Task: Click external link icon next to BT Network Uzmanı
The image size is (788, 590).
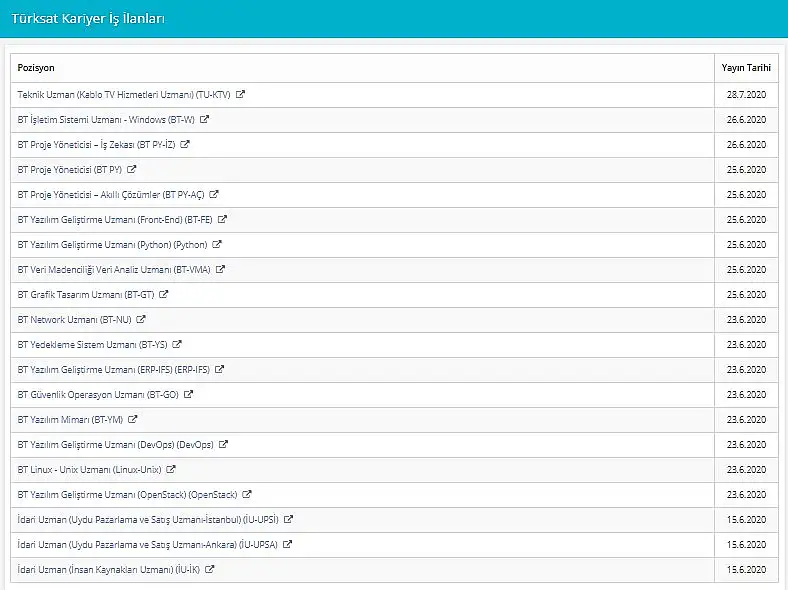Action: (141, 319)
